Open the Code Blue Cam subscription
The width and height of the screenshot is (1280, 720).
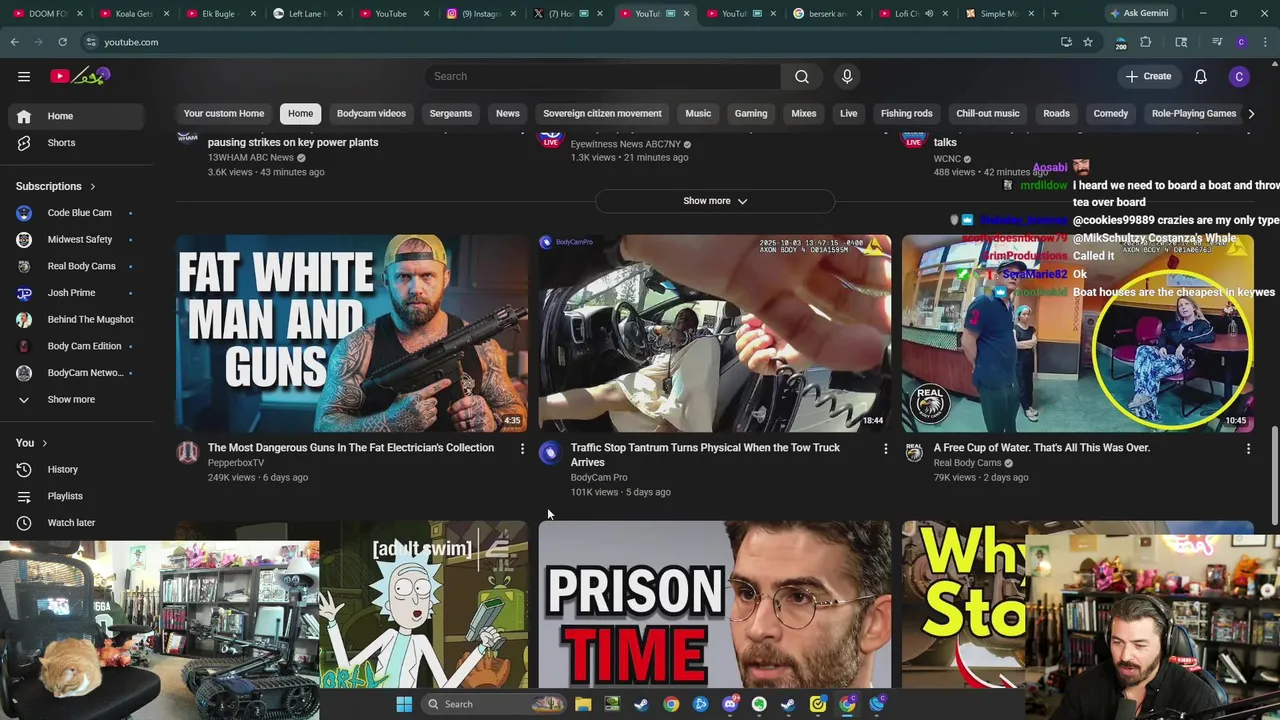pyautogui.click(x=75, y=212)
